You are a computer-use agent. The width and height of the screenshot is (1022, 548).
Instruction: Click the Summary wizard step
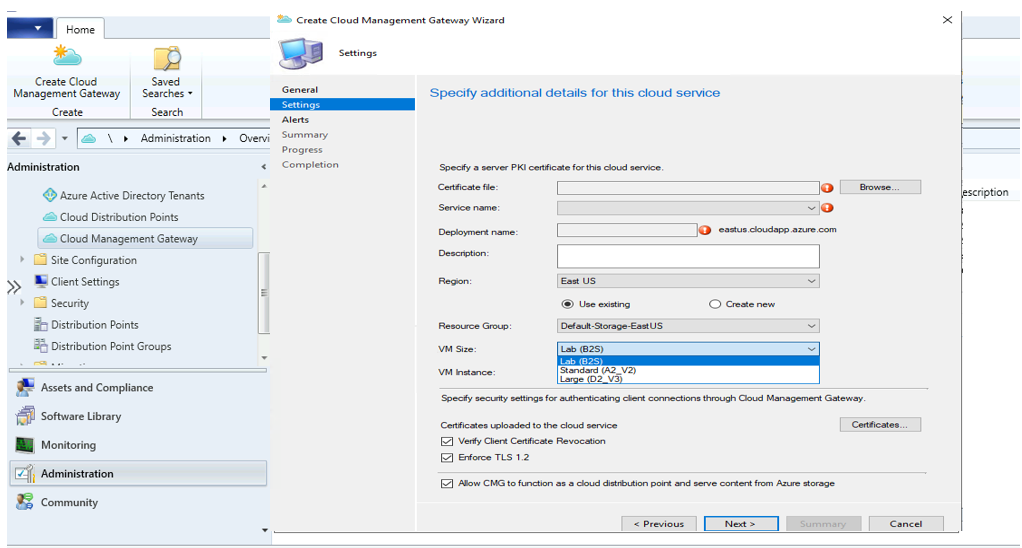[x=304, y=134]
